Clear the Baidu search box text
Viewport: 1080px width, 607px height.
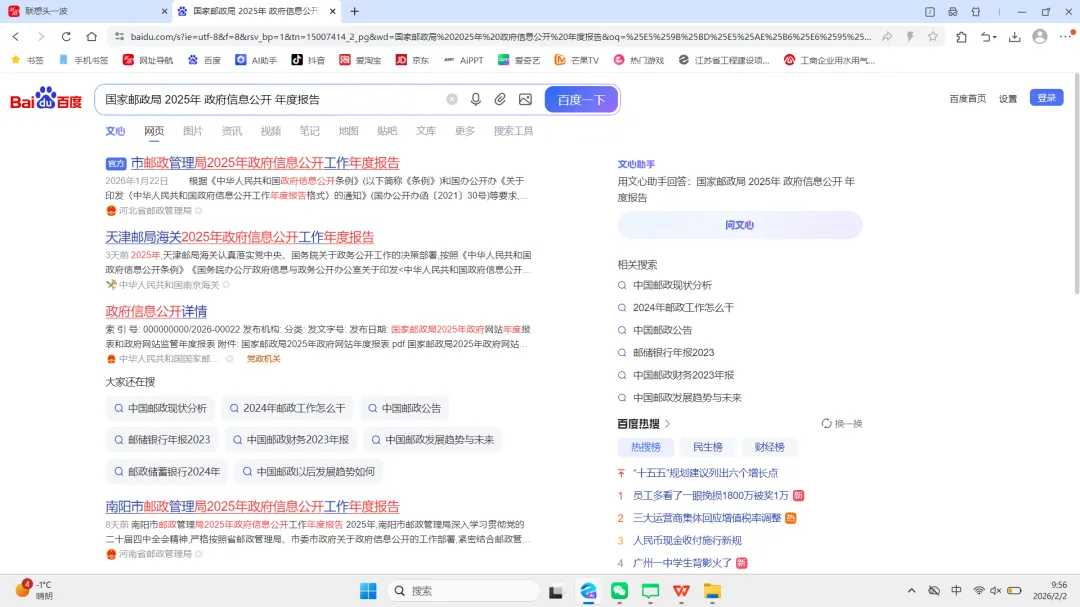[452, 99]
